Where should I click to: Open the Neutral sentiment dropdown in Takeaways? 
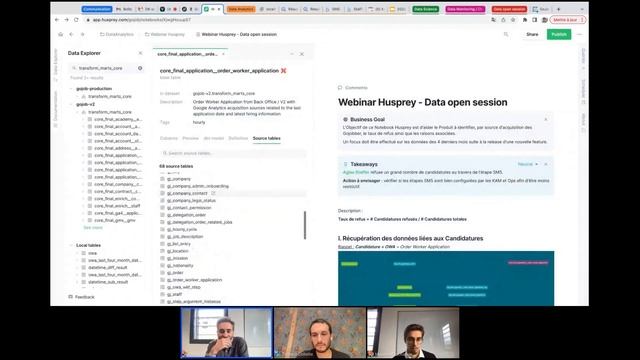(528, 164)
